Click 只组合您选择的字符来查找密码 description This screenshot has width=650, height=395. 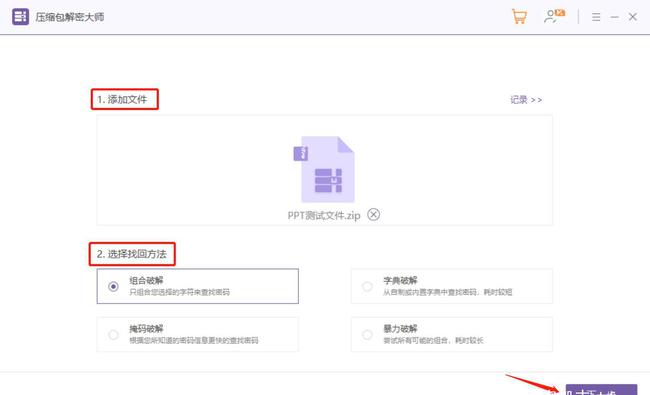179,292
